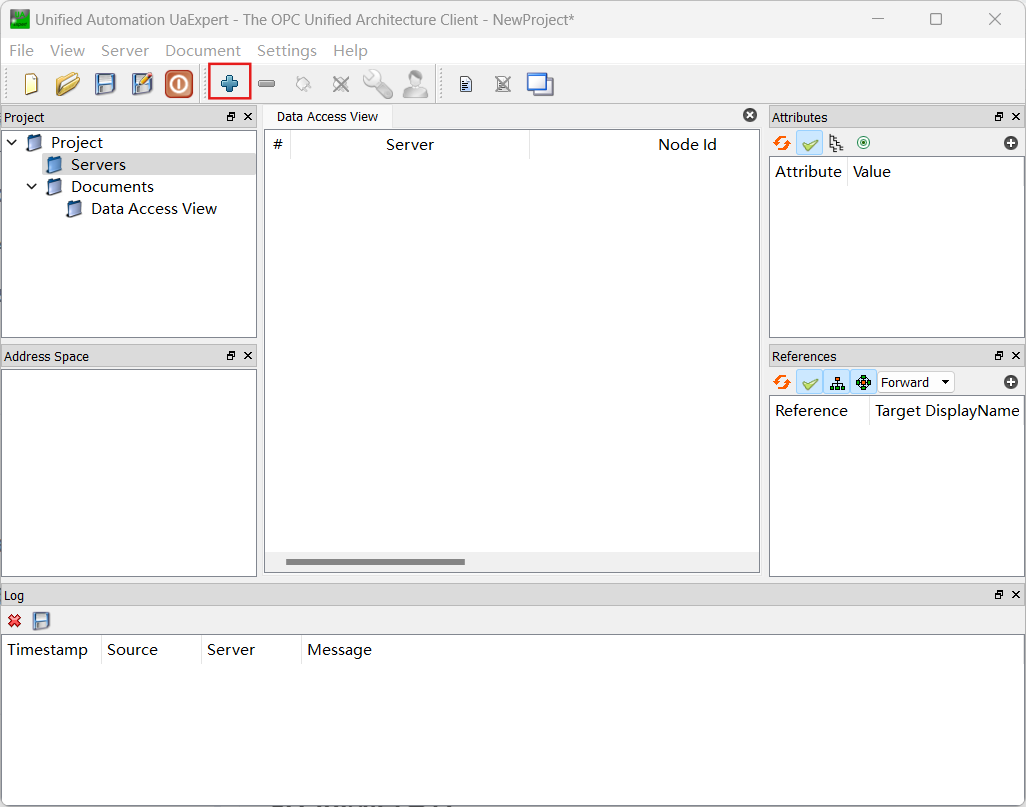This screenshot has width=1026, height=807.
Task: Remove server using the minus toolbar icon
Action: coord(266,84)
